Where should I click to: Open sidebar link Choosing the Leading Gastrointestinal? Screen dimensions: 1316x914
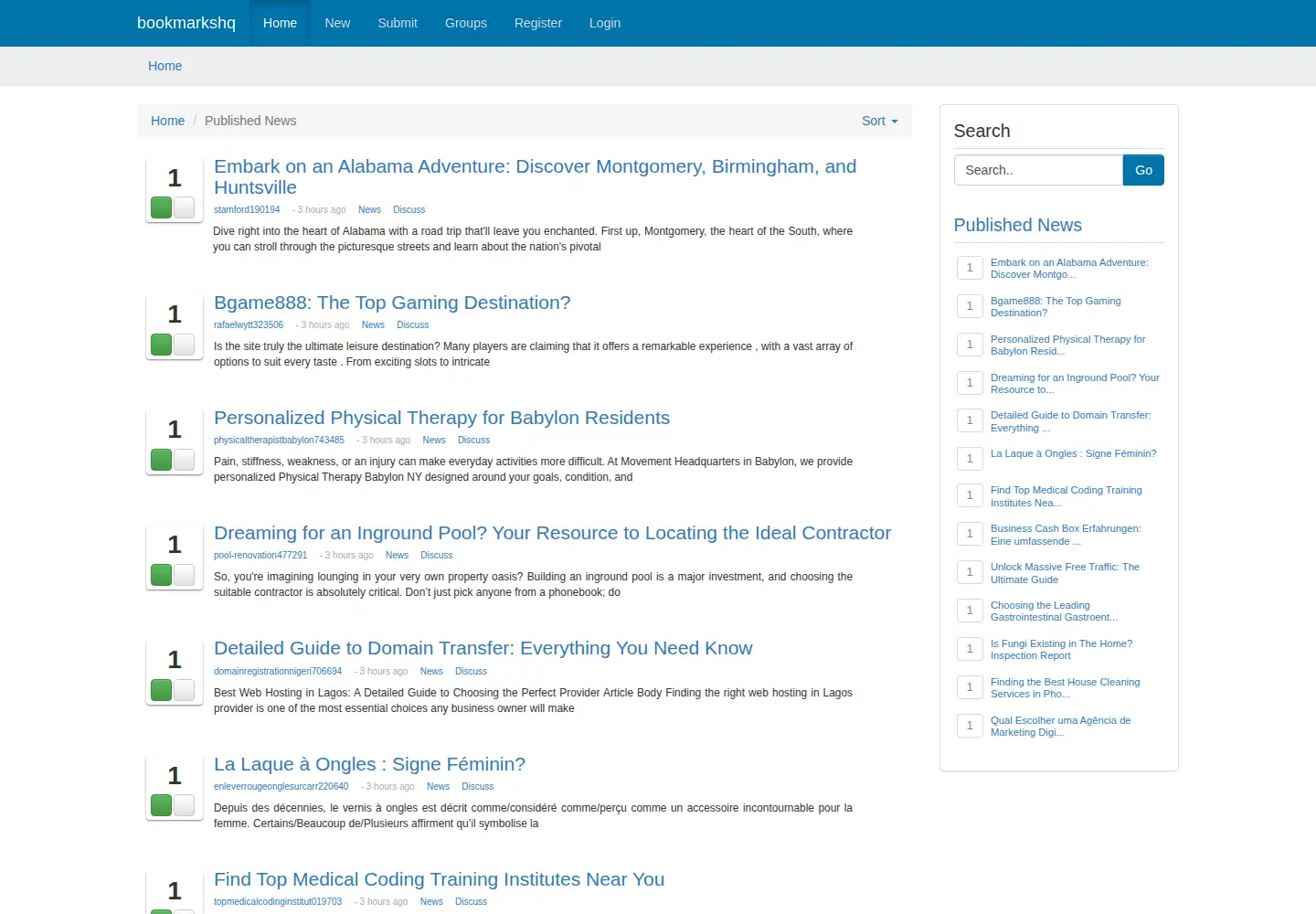1054,611
